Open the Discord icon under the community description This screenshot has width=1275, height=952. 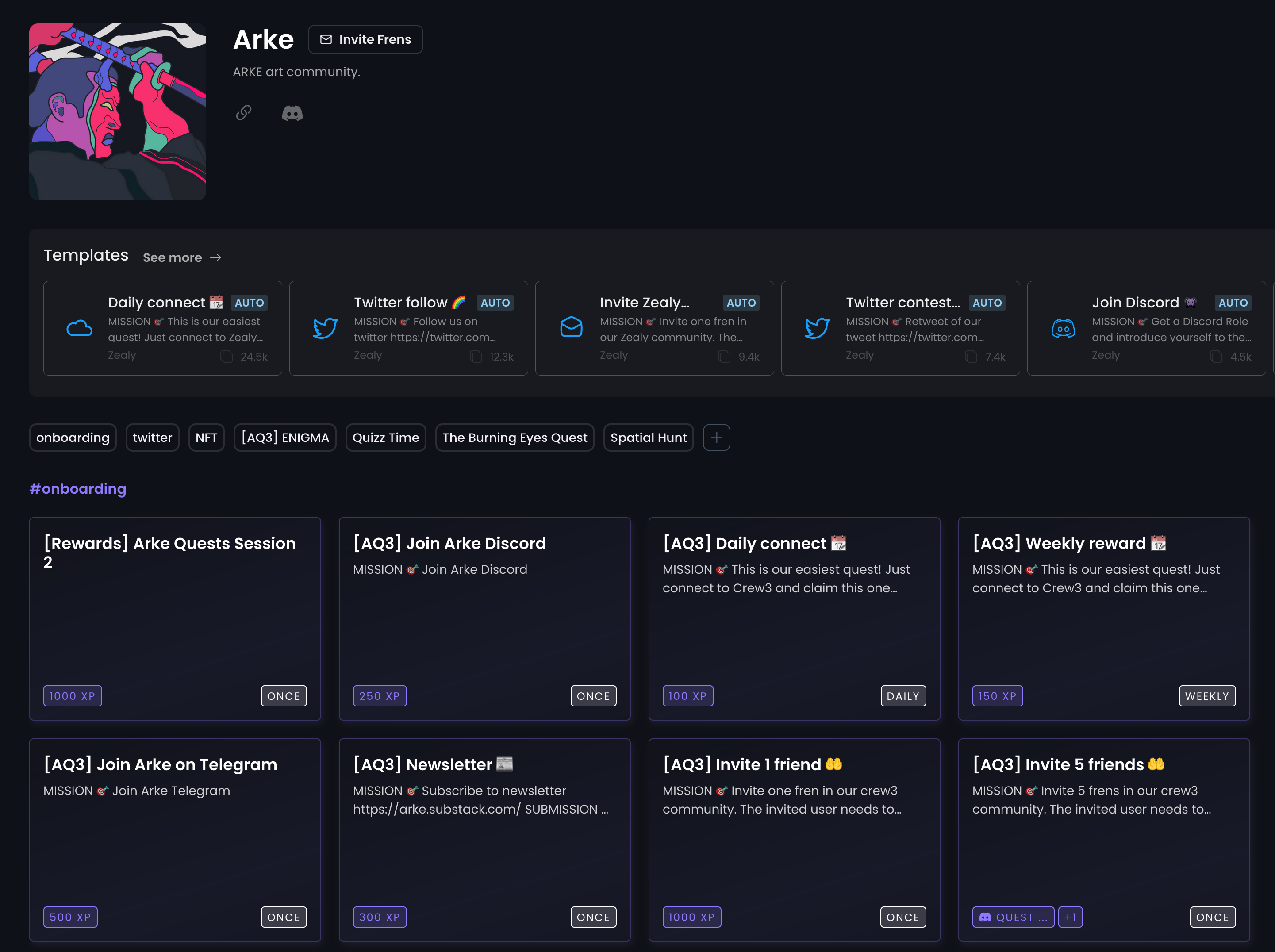tap(292, 113)
